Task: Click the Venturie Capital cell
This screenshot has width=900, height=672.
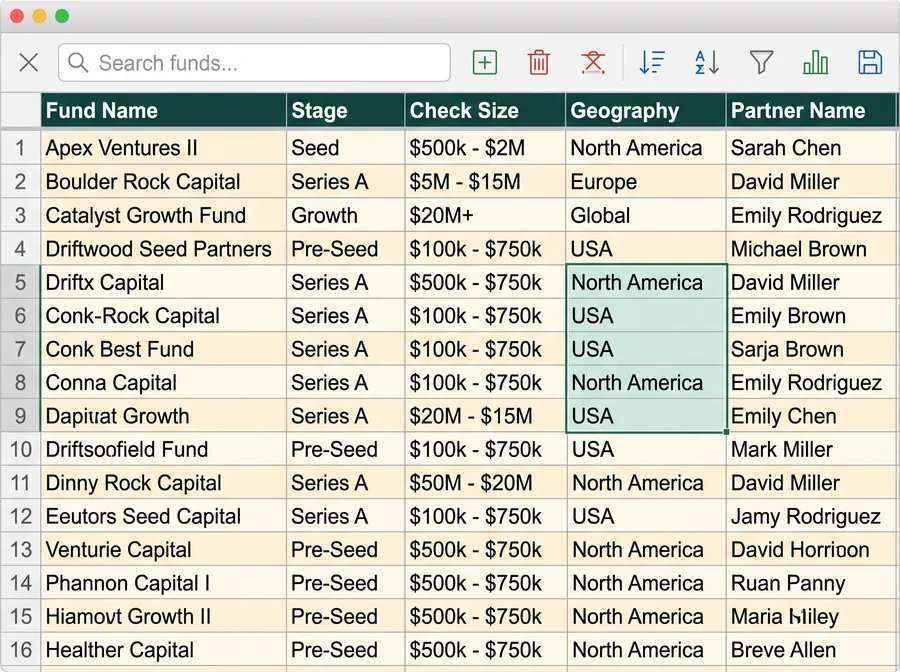Action: pyautogui.click(x=164, y=550)
